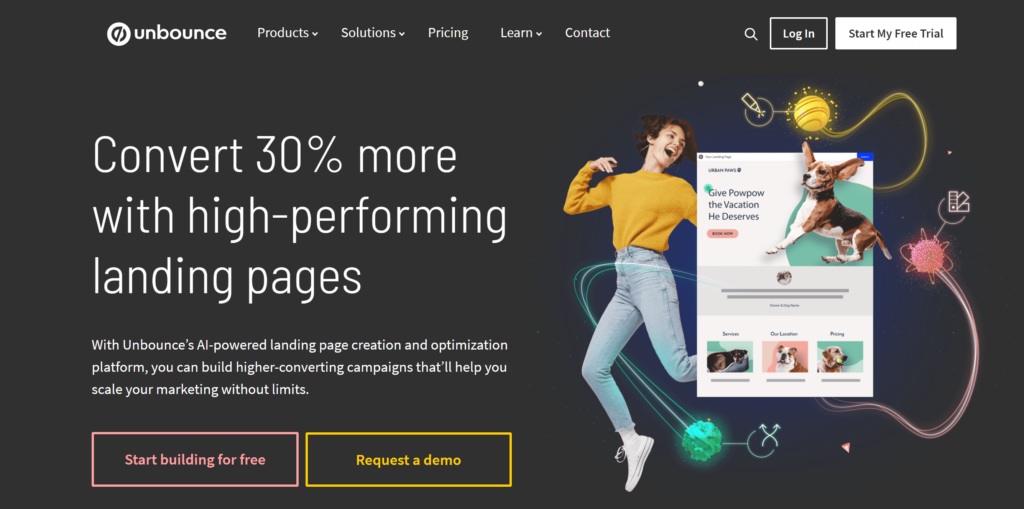Viewport: 1024px width, 509px height.
Task: Click the ruler and pencil design icon
Action: pyautogui.click(x=958, y=203)
